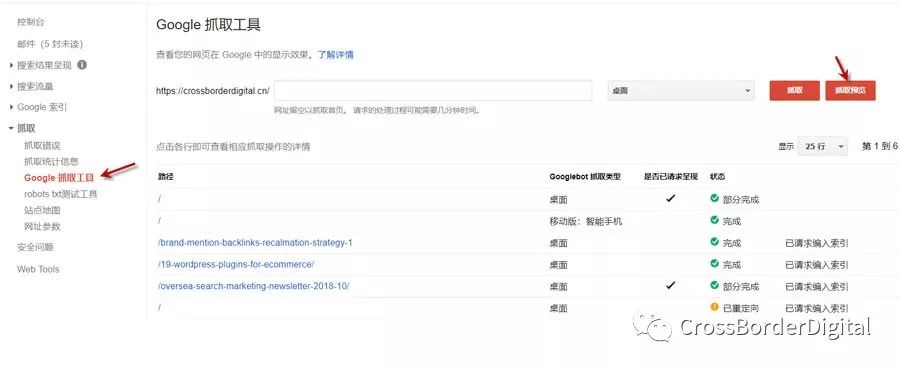Screen dimensions: 900x369
Task: Click the https://crossborderdigital.cn/ URL prefix
Action: point(213,91)
